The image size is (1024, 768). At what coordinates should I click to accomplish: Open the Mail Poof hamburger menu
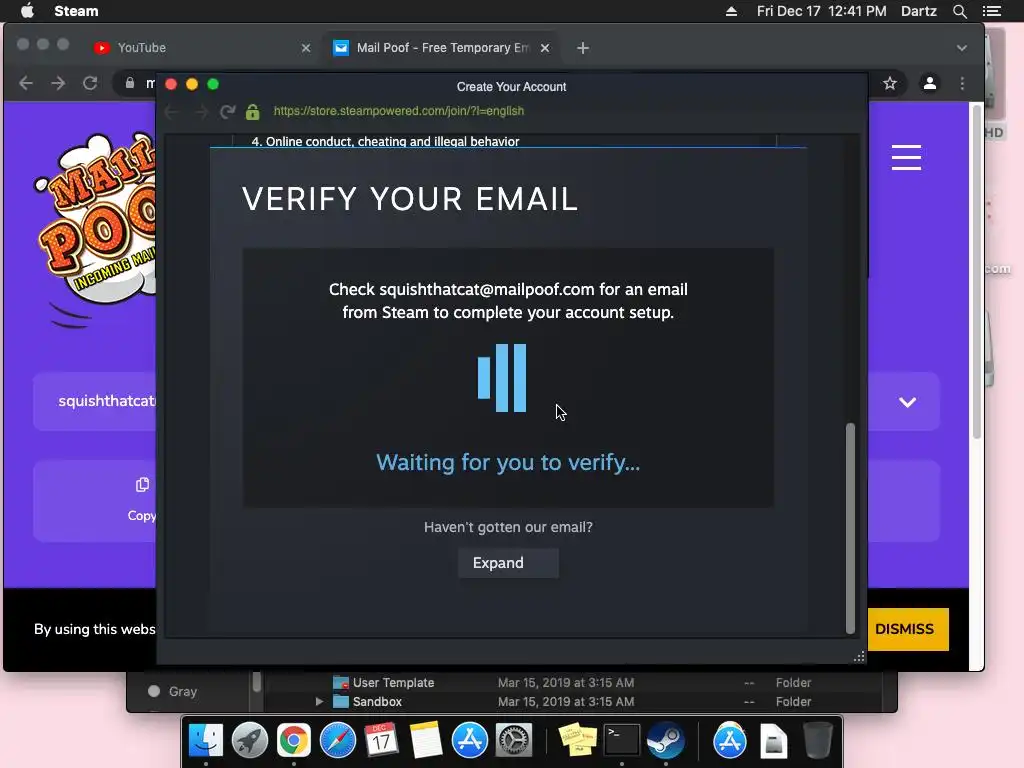click(906, 157)
